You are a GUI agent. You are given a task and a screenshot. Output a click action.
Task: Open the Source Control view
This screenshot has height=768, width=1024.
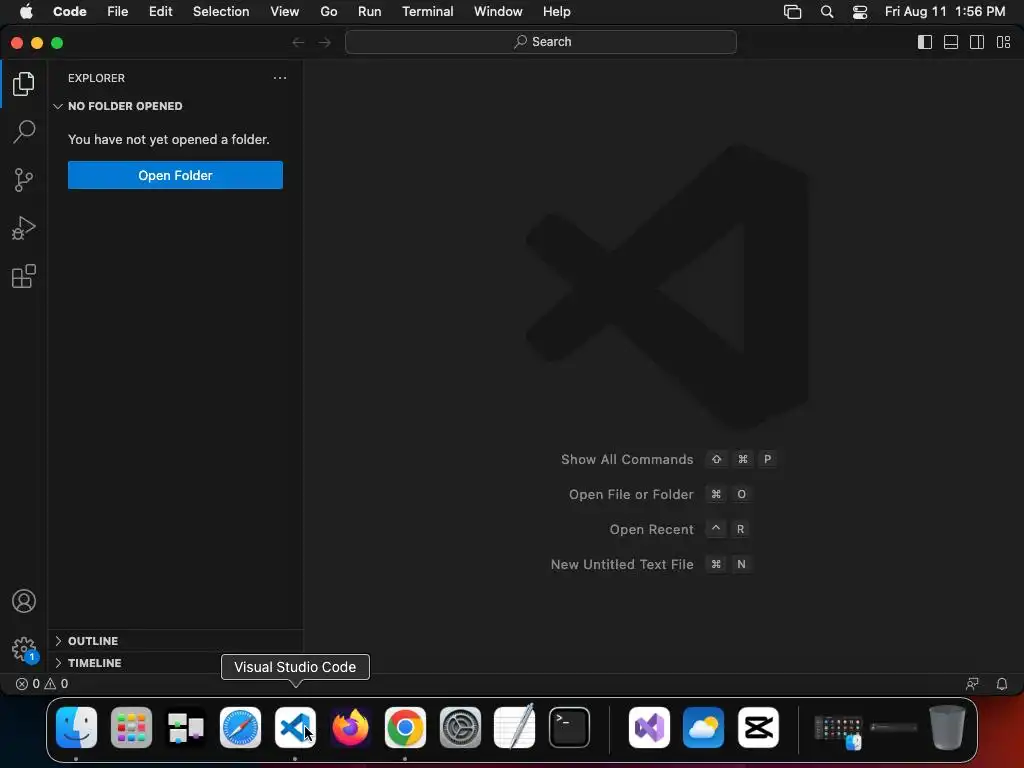pos(24,180)
